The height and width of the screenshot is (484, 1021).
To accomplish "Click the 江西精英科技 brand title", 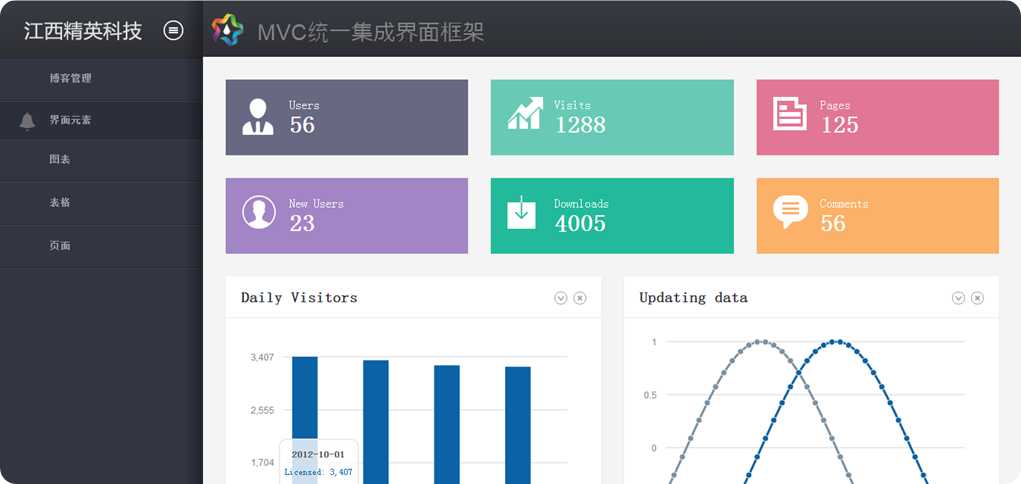I will [83, 31].
